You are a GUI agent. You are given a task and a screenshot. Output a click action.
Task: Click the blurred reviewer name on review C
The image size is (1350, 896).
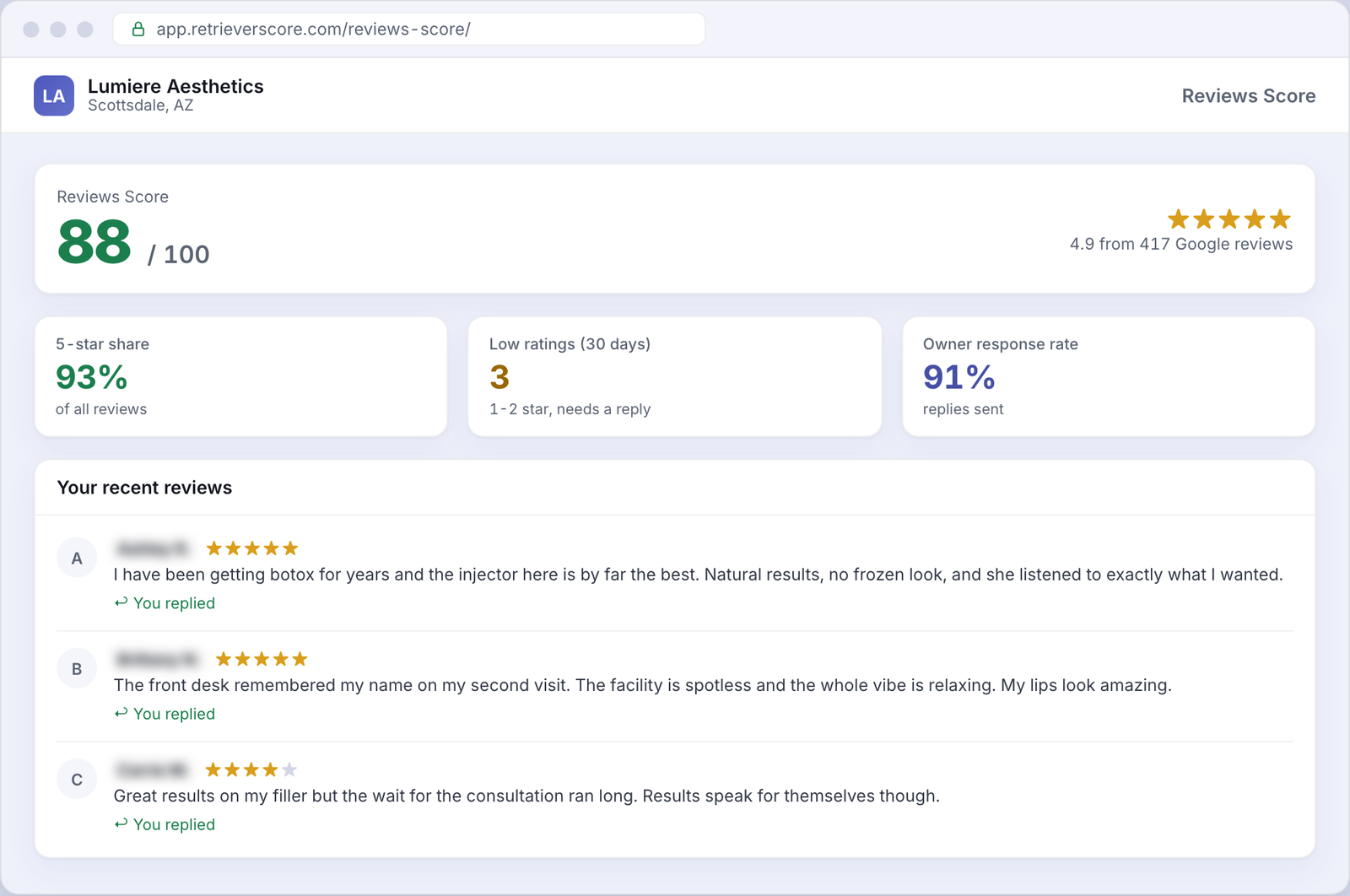[152, 769]
